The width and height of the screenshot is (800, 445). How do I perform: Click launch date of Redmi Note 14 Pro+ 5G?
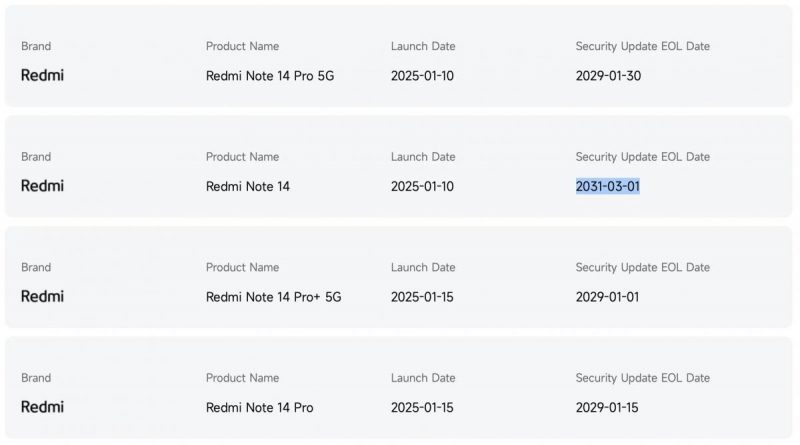(422, 297)
